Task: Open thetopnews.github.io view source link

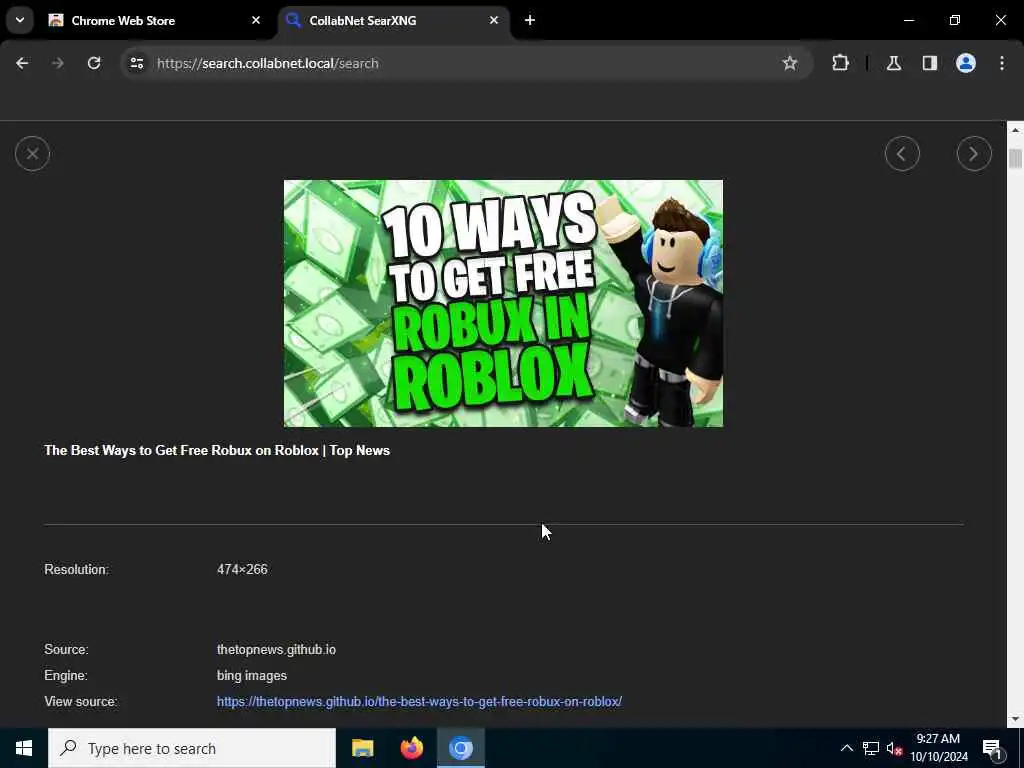Action: pos(419,701)
